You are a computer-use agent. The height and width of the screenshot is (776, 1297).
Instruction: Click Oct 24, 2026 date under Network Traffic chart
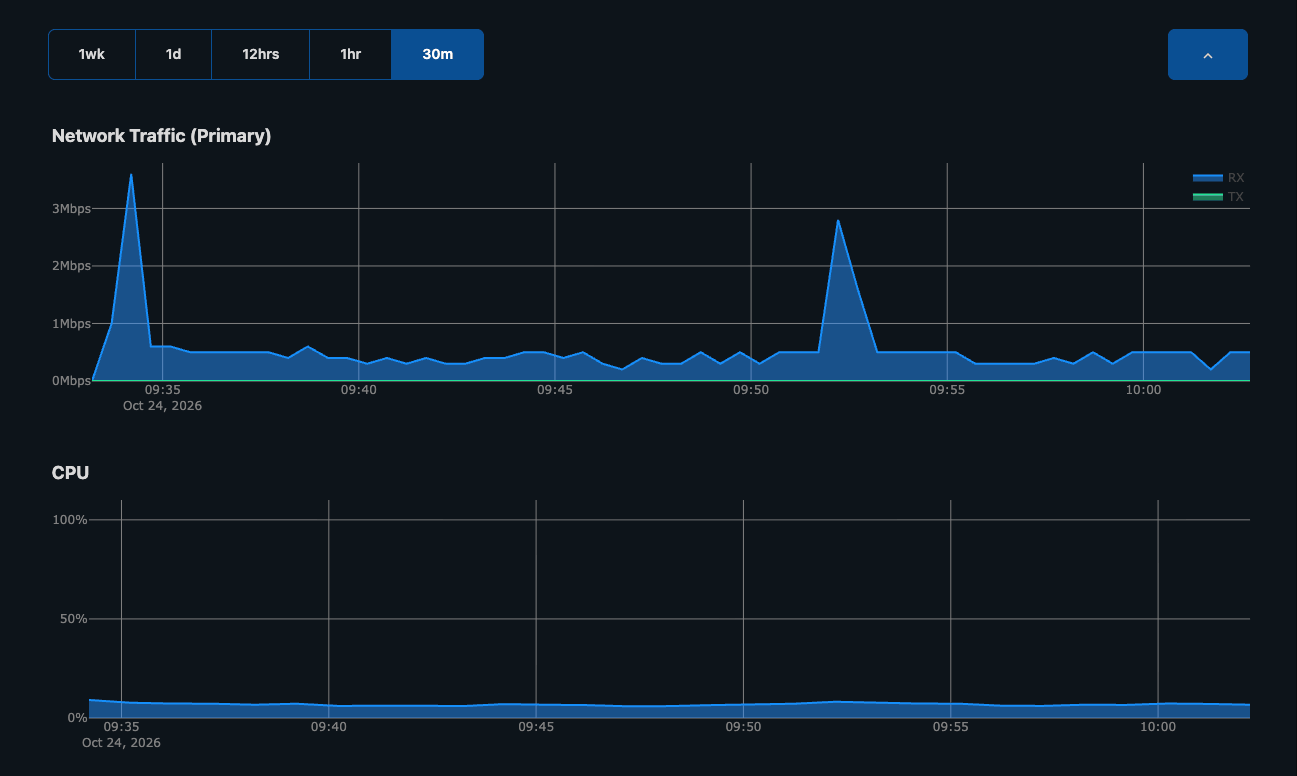[162, 406]
